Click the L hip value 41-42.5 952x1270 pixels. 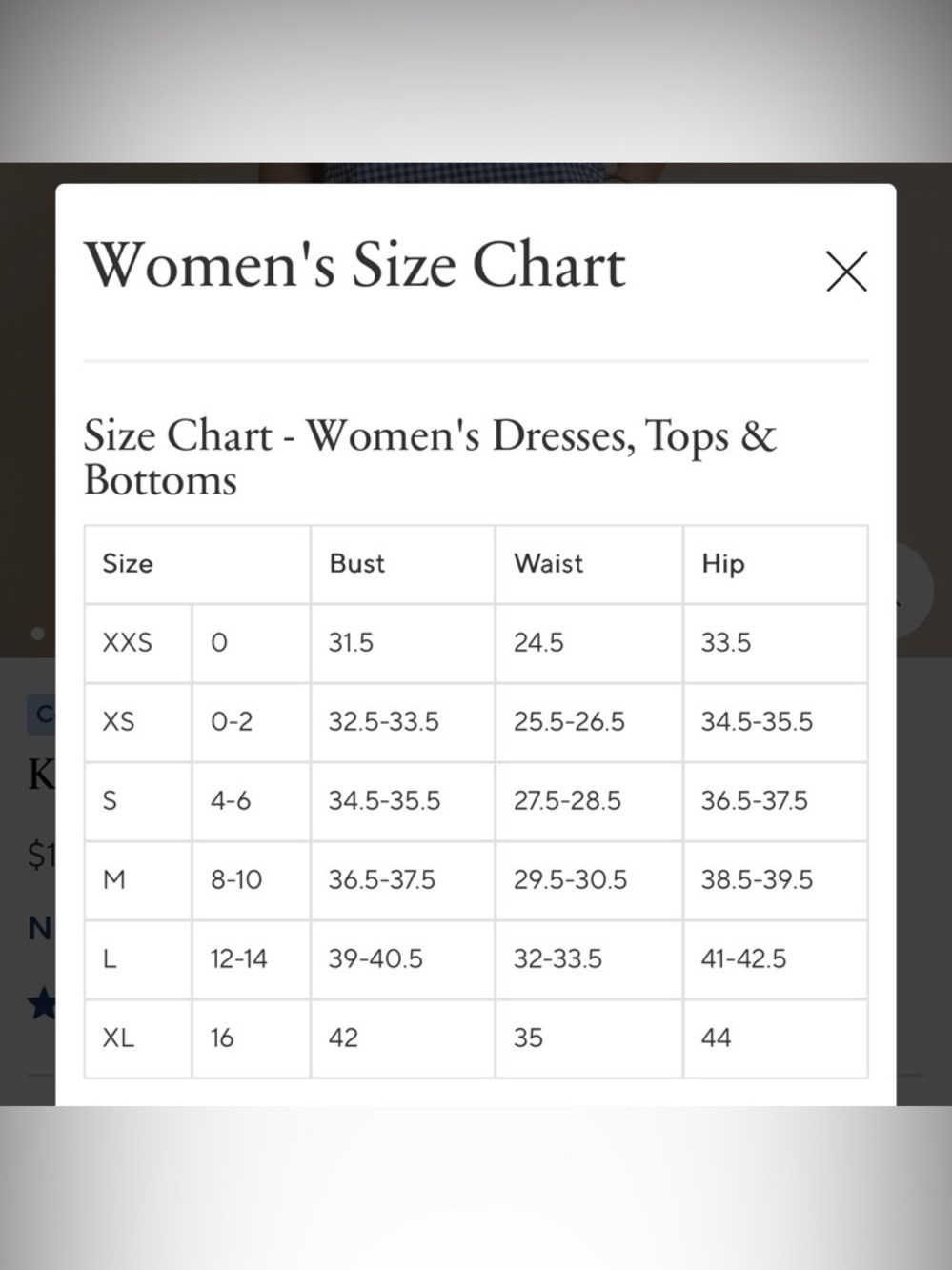tap(743, 958)
